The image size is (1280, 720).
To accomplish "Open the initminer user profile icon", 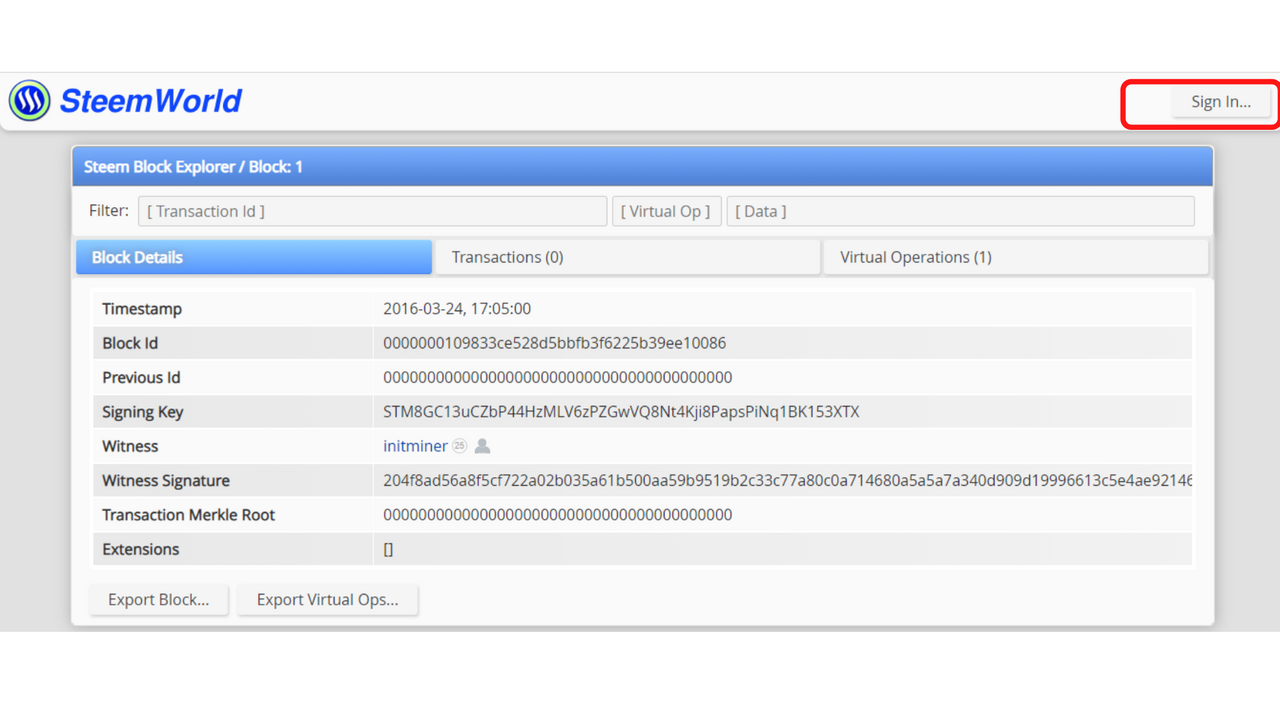I will pos(482,446).
